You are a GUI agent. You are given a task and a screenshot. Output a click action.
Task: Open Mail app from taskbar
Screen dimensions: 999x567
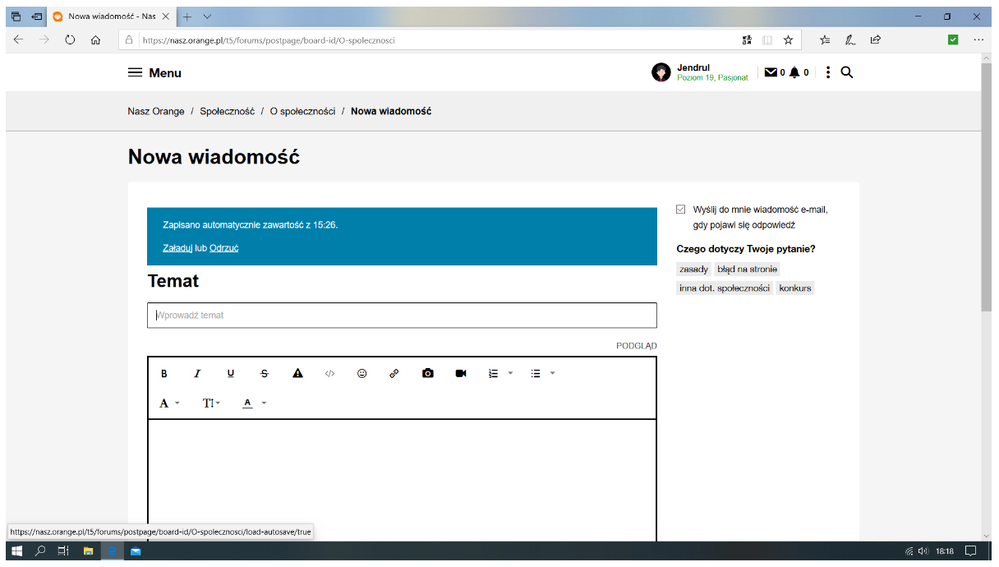pos(136,551)
